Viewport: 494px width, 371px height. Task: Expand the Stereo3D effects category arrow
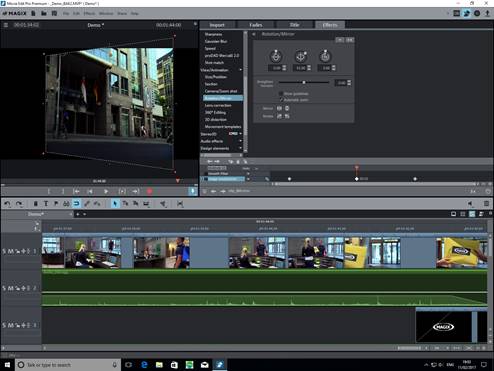point(241,134)
